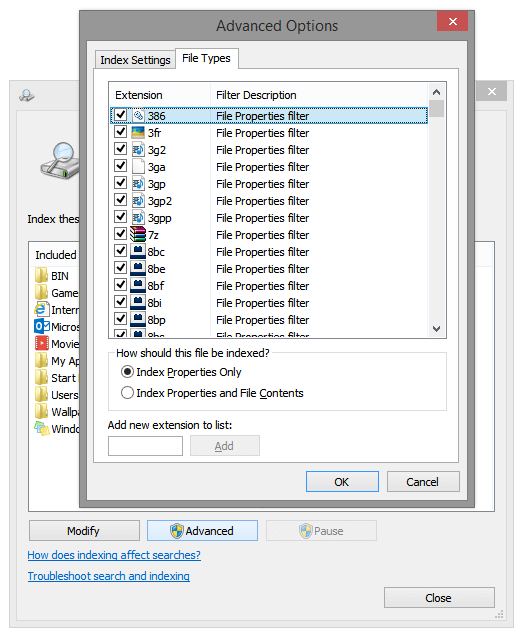The width and height of the screenshot is (521, 633).
Task: Uncheck the 3gp extension checkbox
Action: click(120, 183)
